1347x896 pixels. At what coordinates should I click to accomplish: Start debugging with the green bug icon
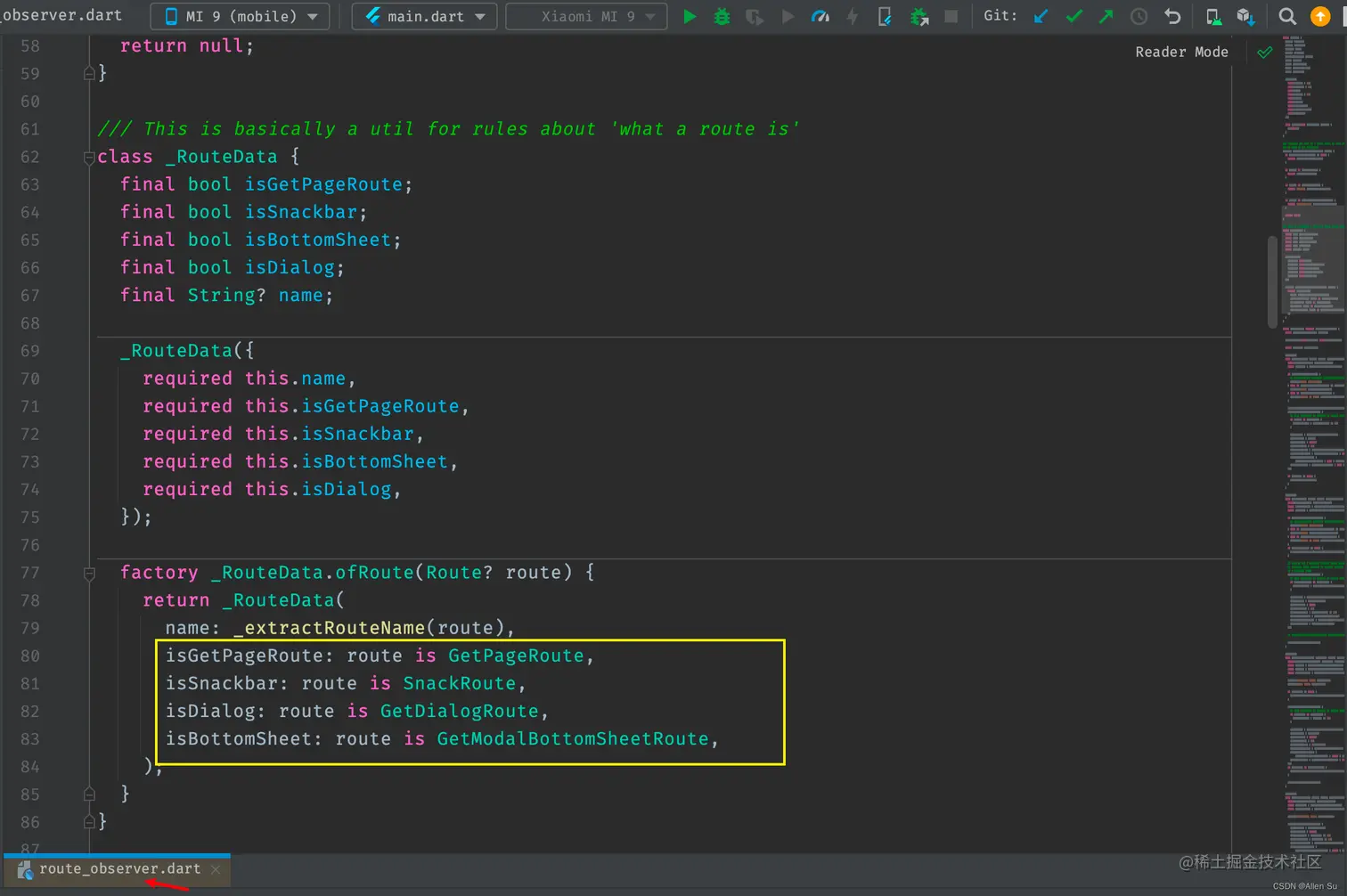click(x=722, y=16)
